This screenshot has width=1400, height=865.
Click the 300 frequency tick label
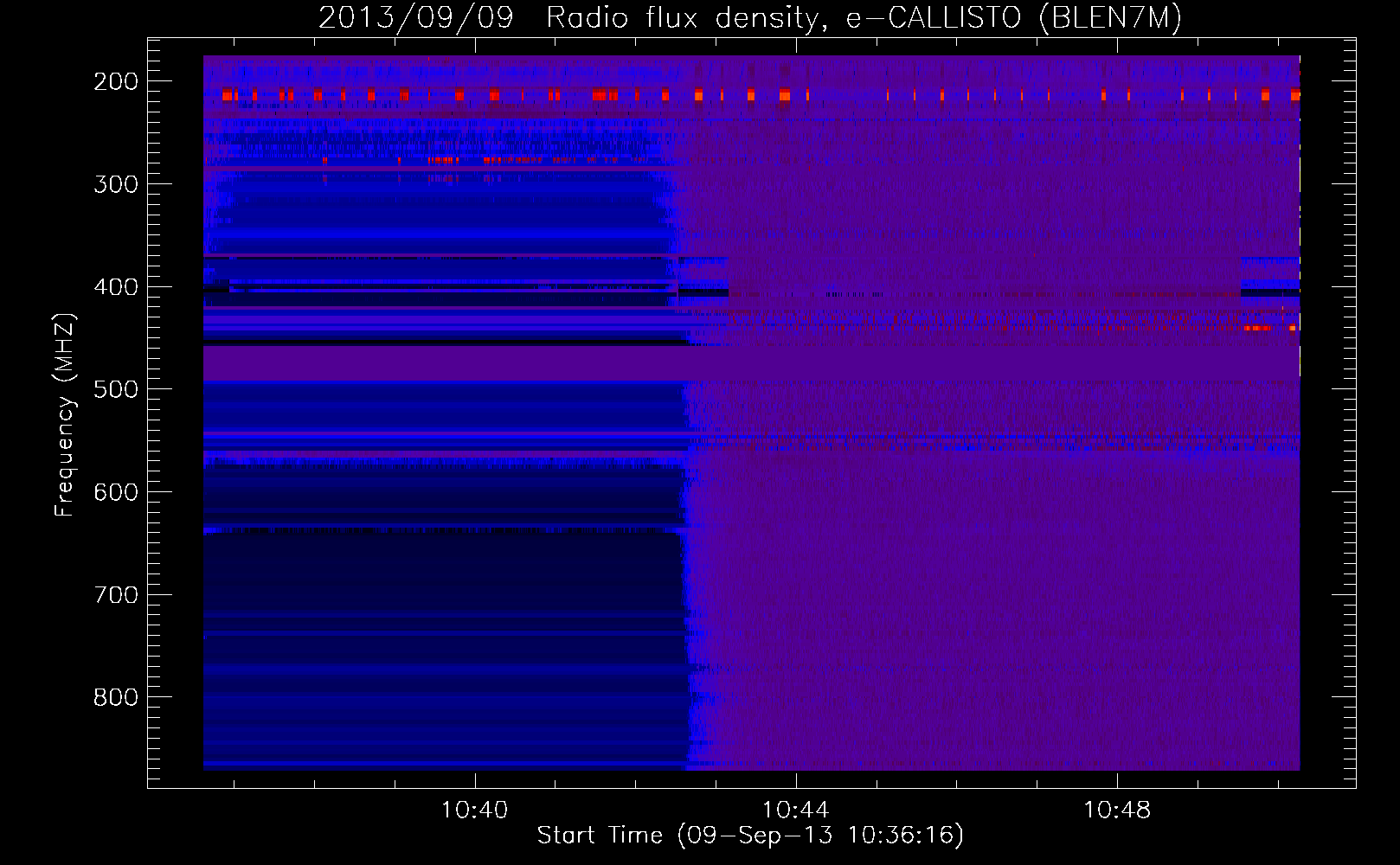(116, 184)
